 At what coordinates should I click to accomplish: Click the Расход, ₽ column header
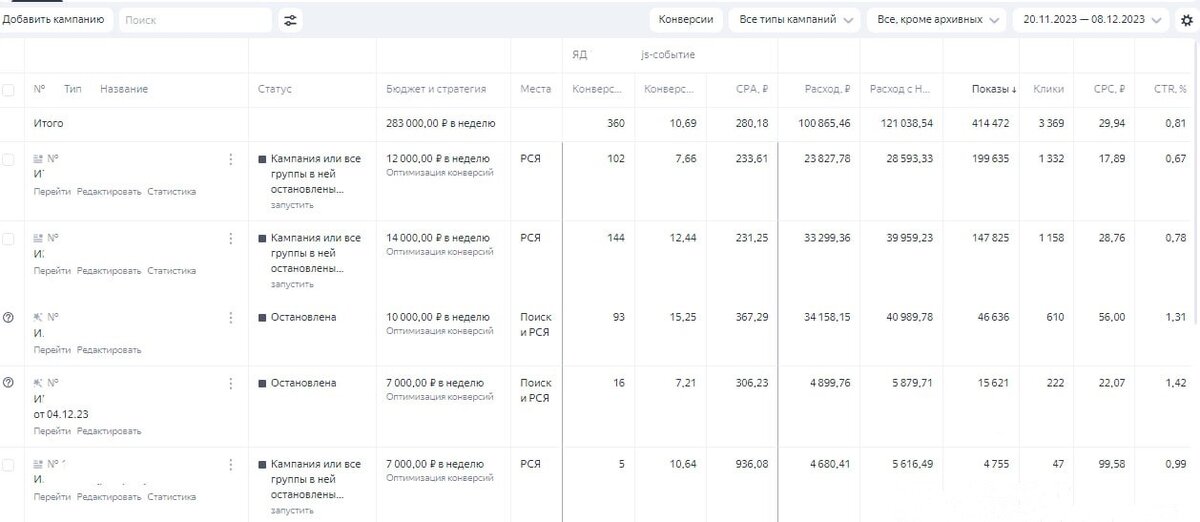(x=827, y=89)
